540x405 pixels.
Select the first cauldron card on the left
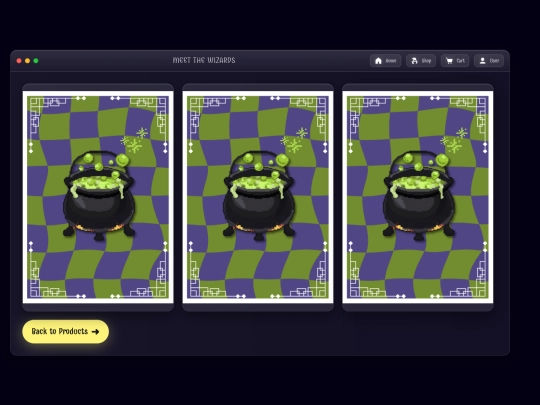pos(98,197)
